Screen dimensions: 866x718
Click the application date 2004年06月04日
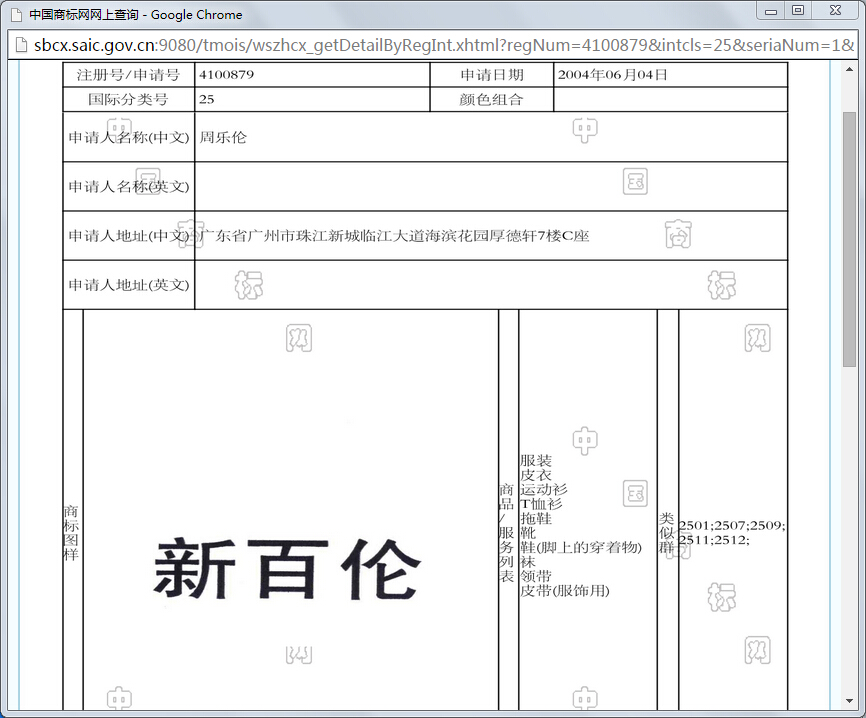click(612, 75)
